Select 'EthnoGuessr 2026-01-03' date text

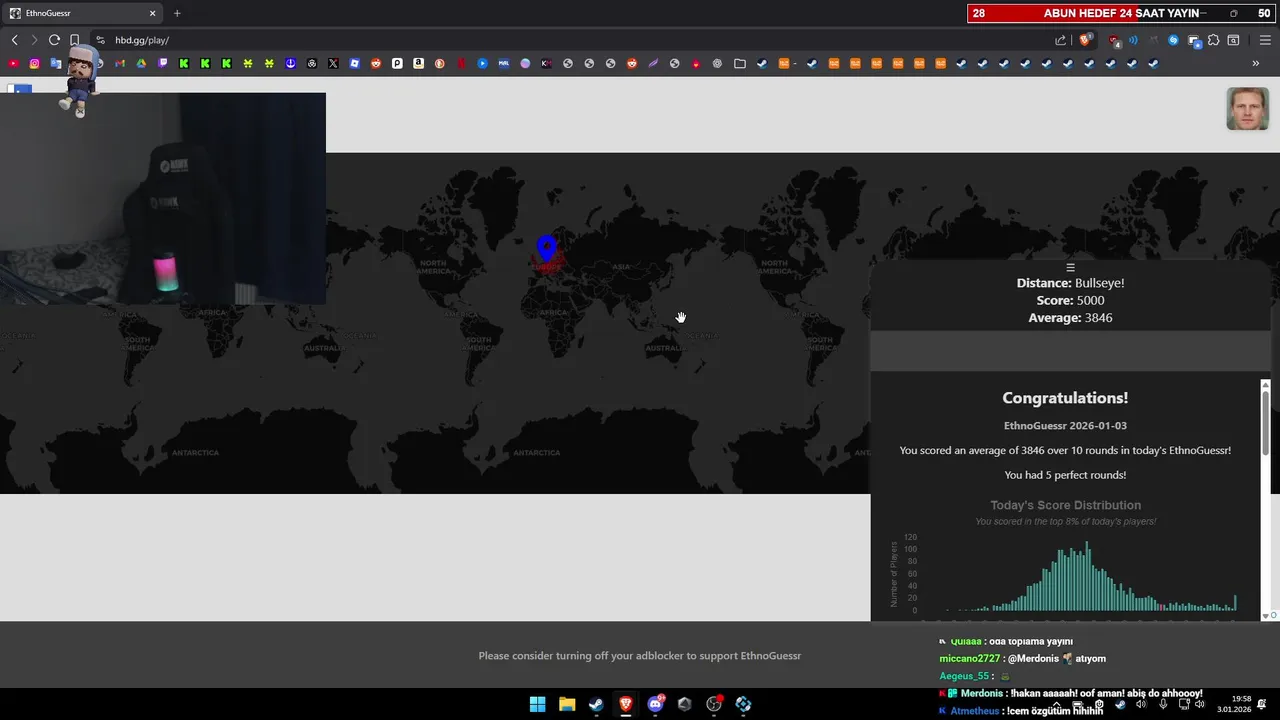(1065, 425)
